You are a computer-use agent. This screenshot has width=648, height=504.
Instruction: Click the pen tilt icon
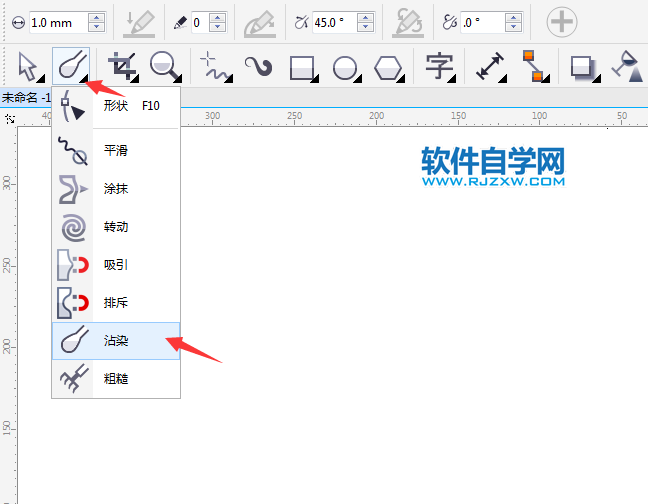point(260,23)
